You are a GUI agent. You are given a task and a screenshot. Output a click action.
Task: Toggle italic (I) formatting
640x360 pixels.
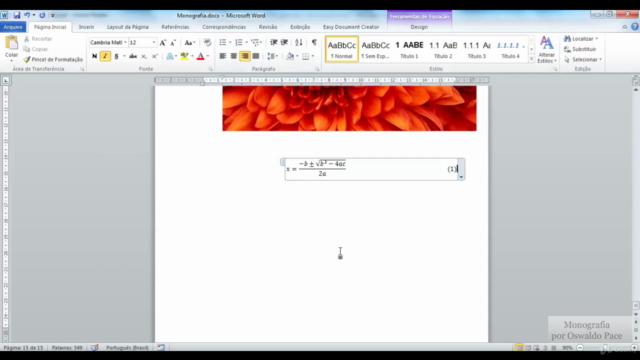tap(105, 56)
